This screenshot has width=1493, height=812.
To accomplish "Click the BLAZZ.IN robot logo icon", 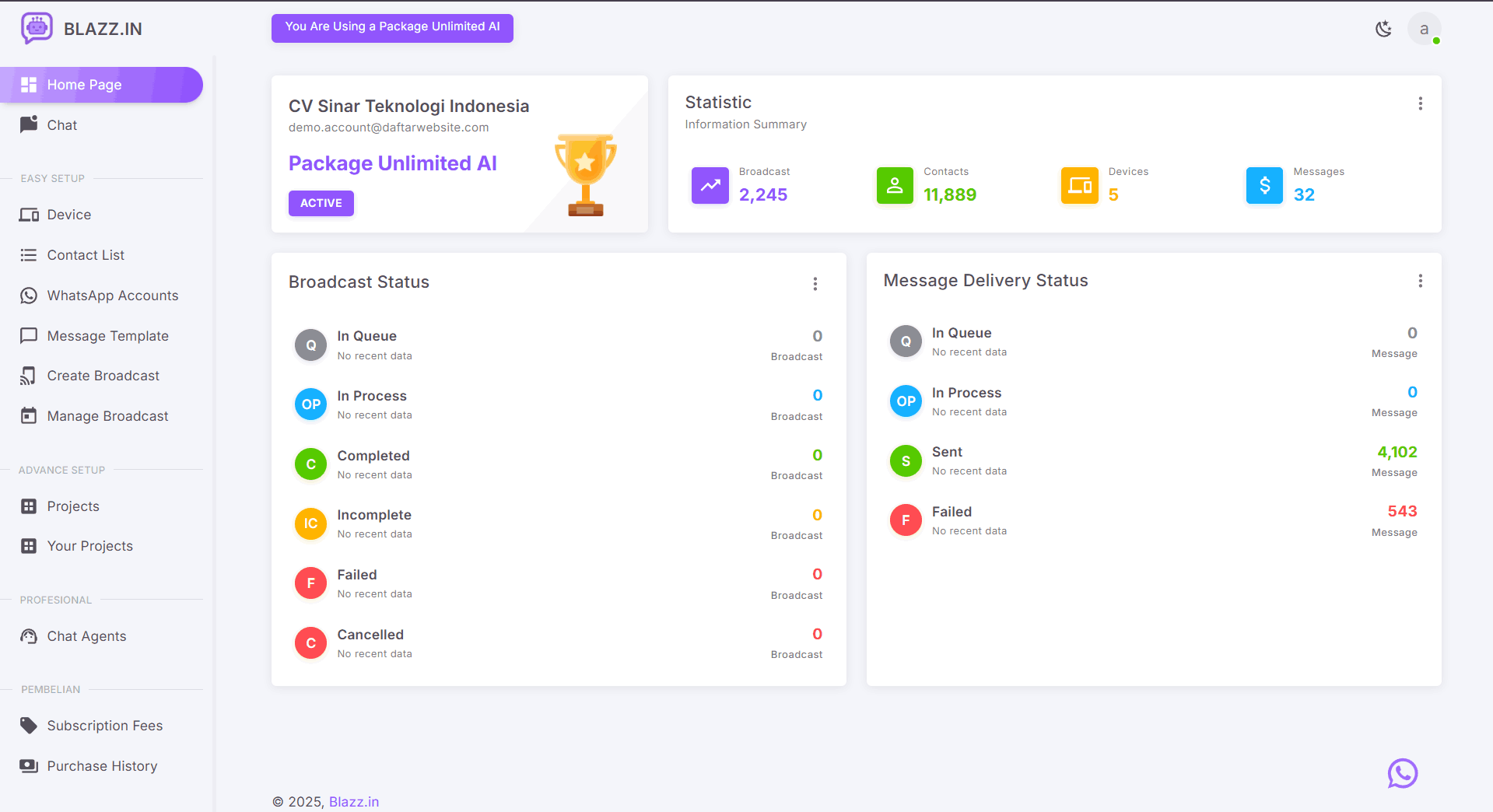I will point(37,28).
